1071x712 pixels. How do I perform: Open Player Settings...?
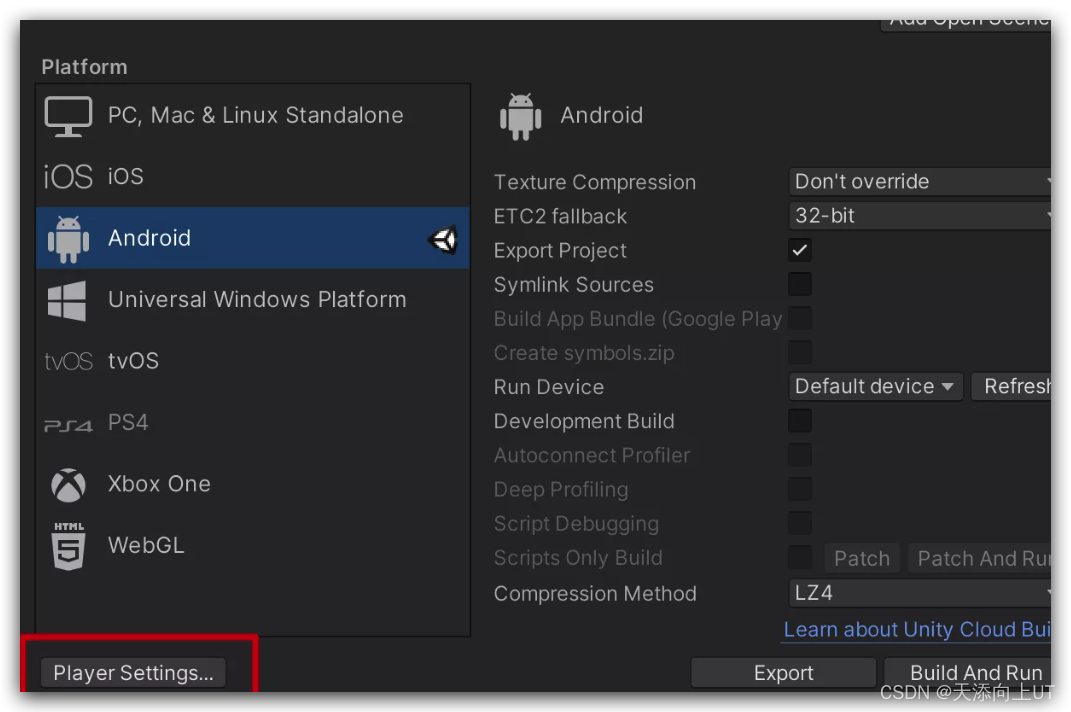[x=133, y=673]
